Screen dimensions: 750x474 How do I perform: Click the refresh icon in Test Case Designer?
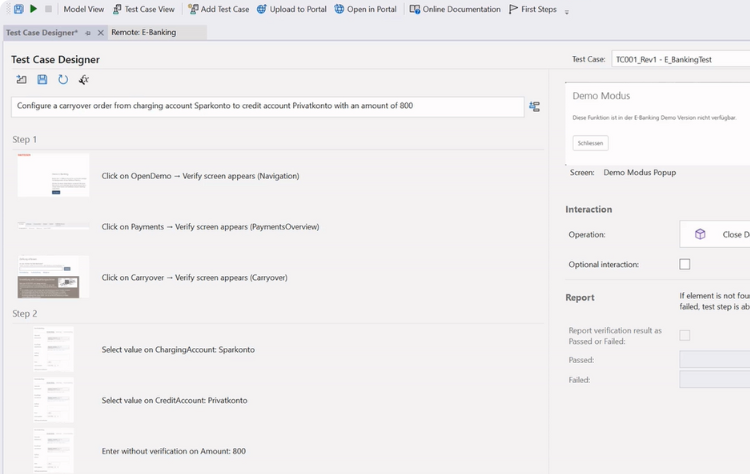pyautogui.click(x=63, y=80)
